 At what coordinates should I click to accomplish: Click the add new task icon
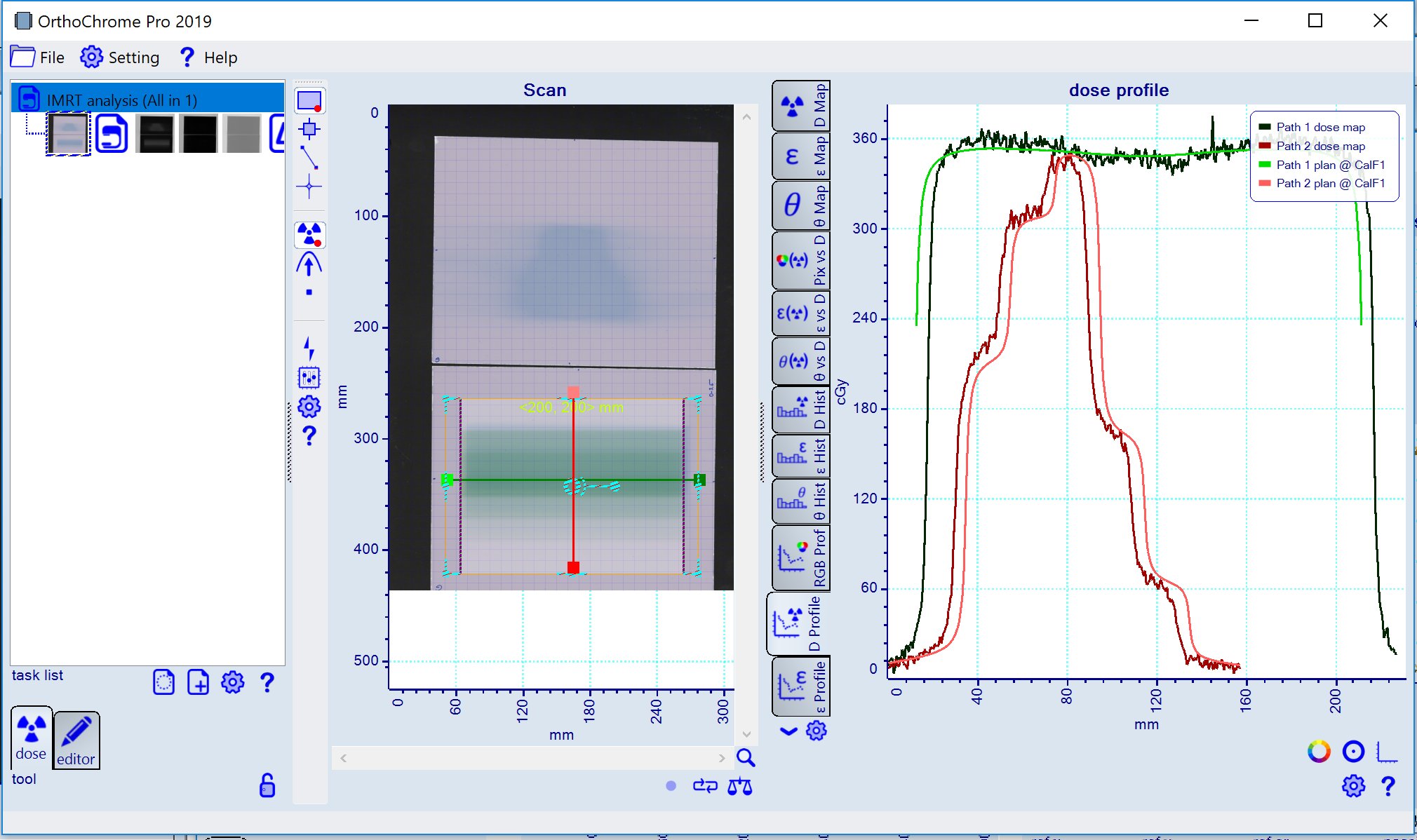(198, 682)
